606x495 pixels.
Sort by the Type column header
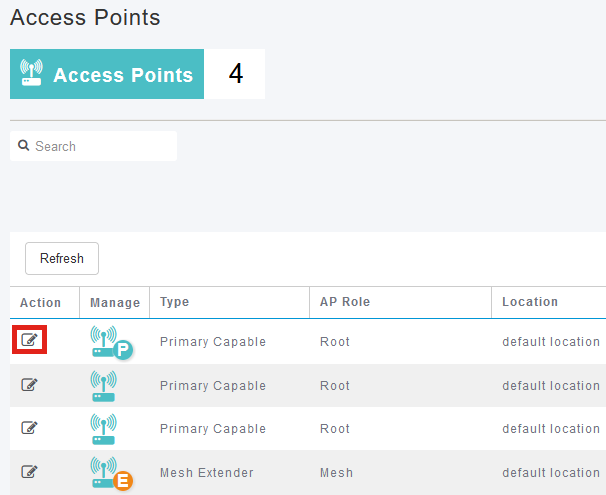(175, 302)
